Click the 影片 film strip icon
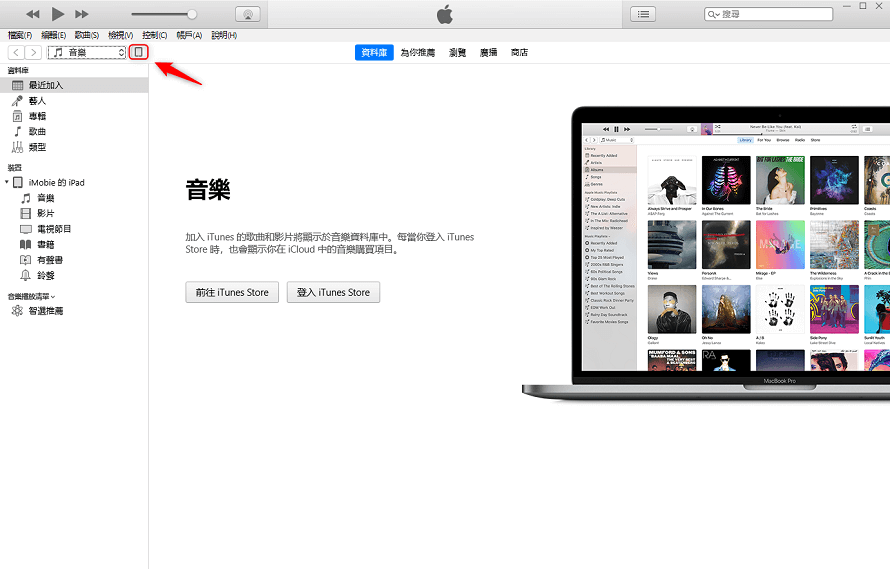 [26, 213]
